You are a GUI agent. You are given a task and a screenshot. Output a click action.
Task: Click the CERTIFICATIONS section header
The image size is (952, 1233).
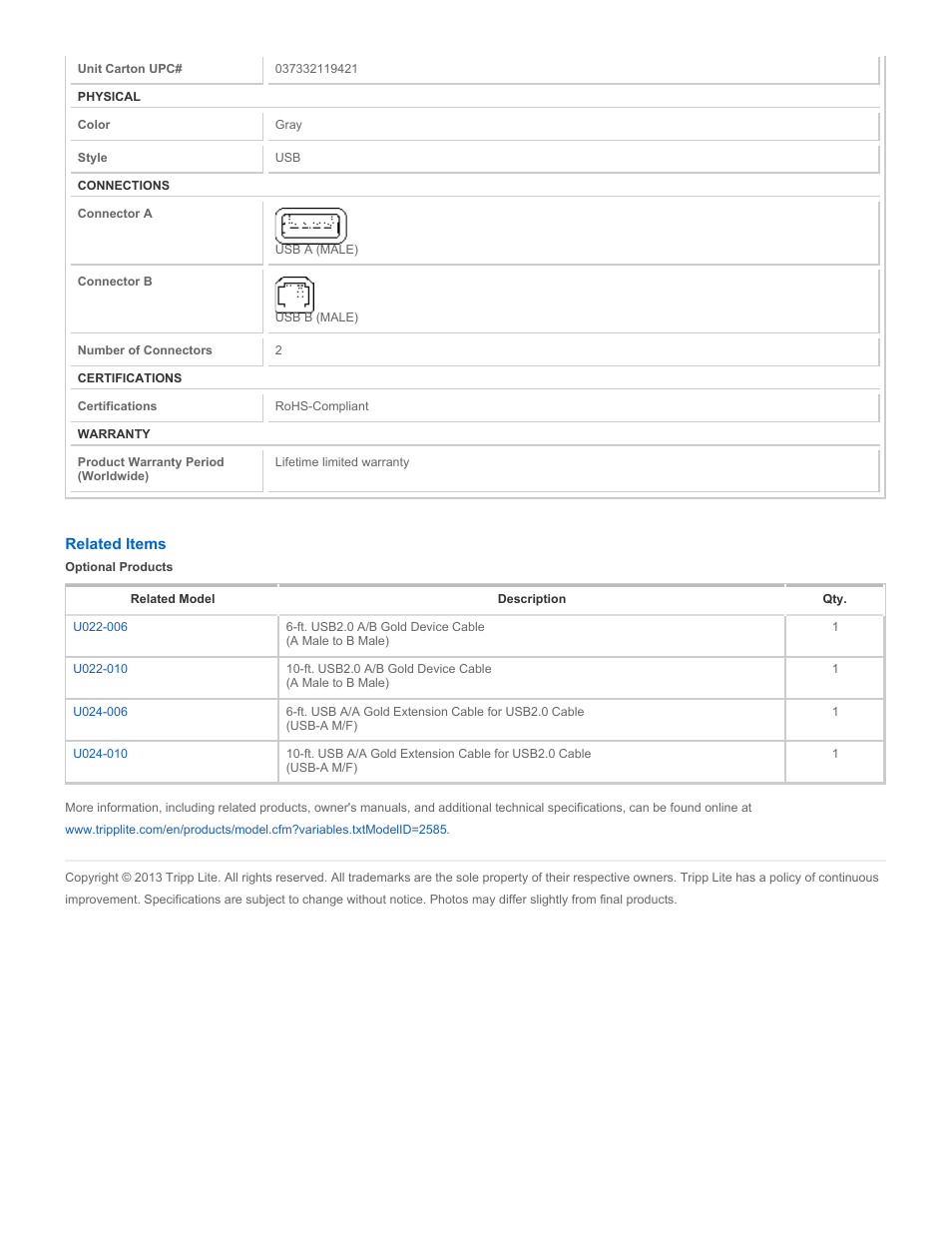pyautogui.click(x=130, y=378)
